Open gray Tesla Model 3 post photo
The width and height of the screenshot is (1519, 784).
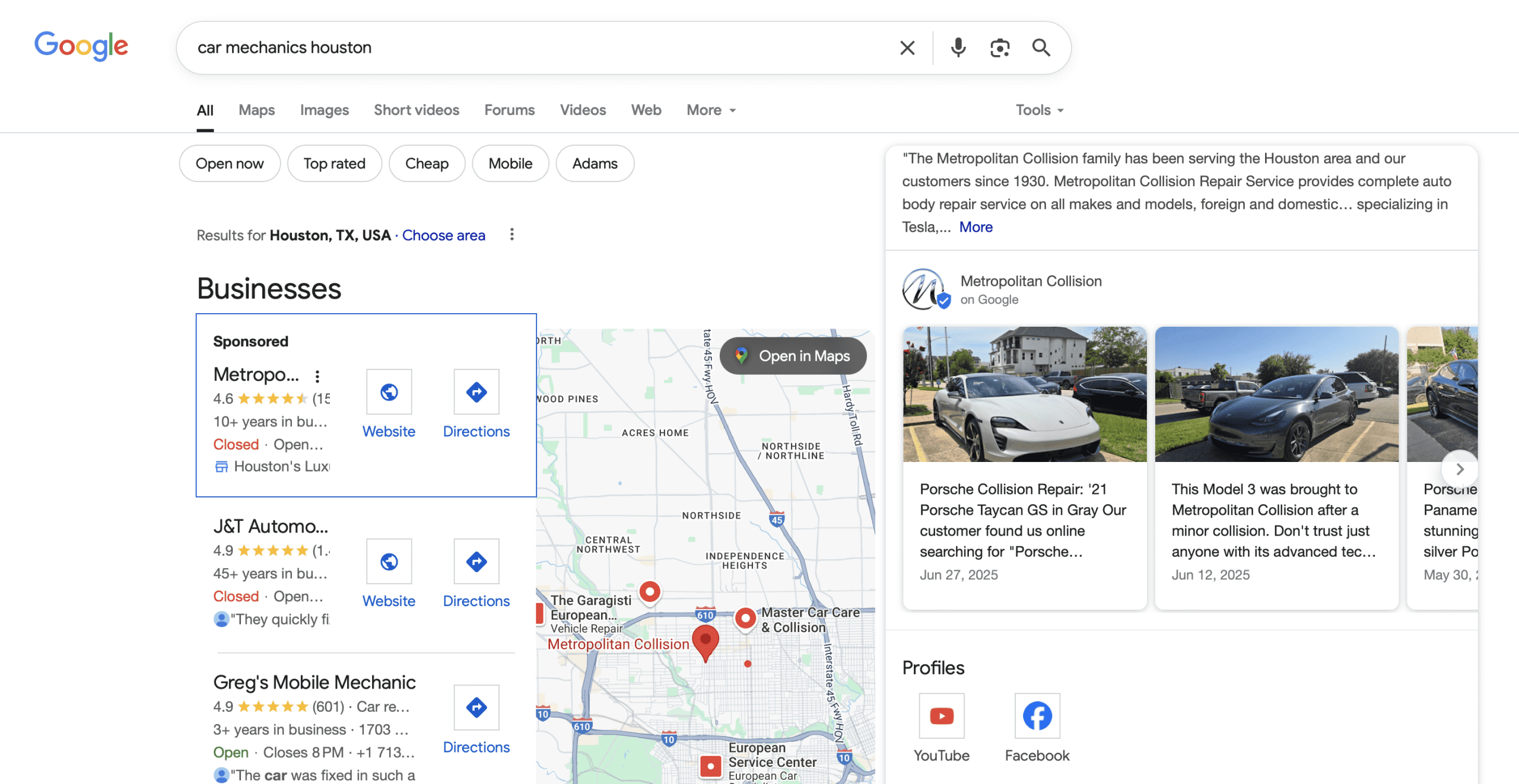[x=1277, y=394]
